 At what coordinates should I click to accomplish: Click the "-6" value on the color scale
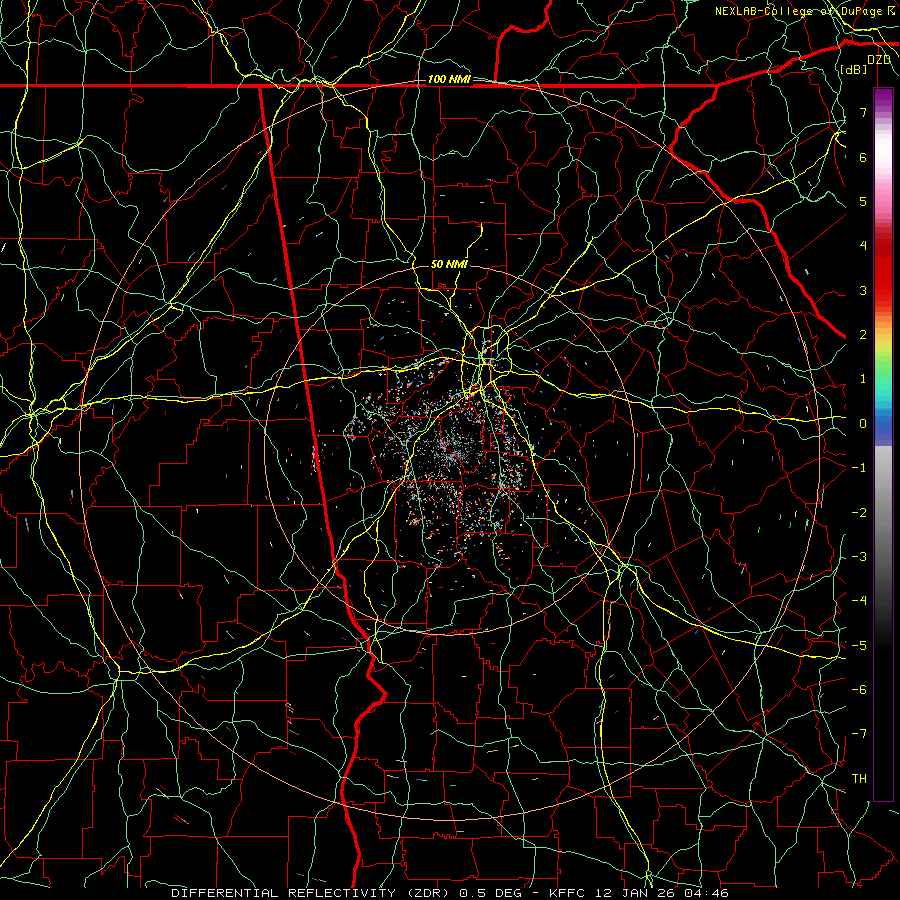point(859,690)
